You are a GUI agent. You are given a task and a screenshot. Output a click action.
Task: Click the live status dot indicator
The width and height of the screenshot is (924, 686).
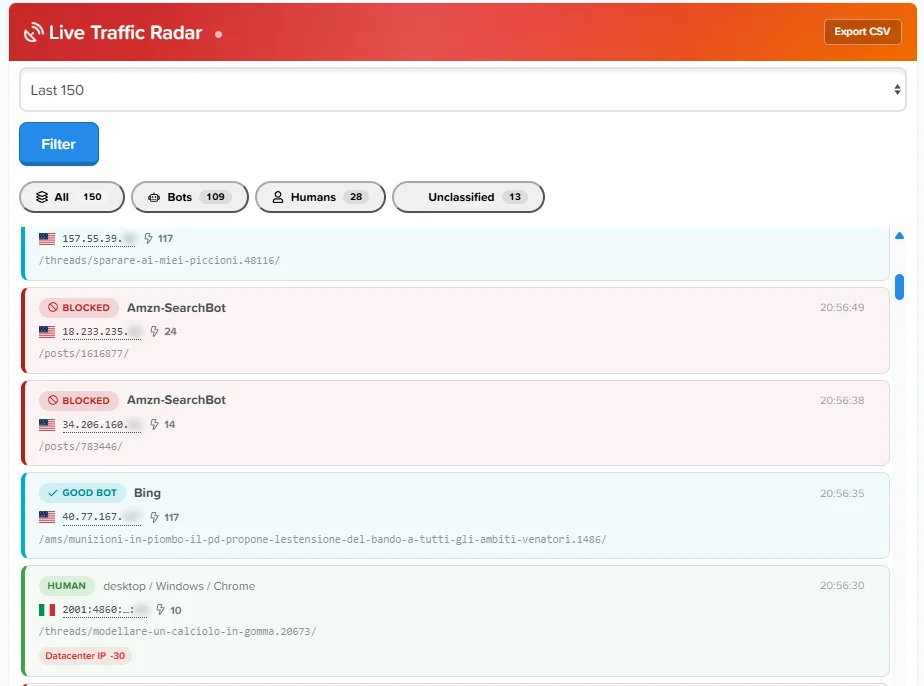219,35
